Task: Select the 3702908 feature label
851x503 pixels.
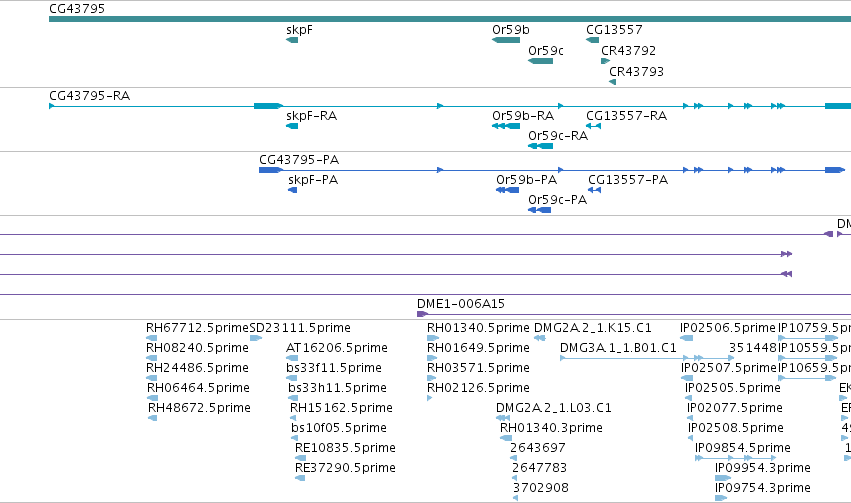Action: (541, 488)
